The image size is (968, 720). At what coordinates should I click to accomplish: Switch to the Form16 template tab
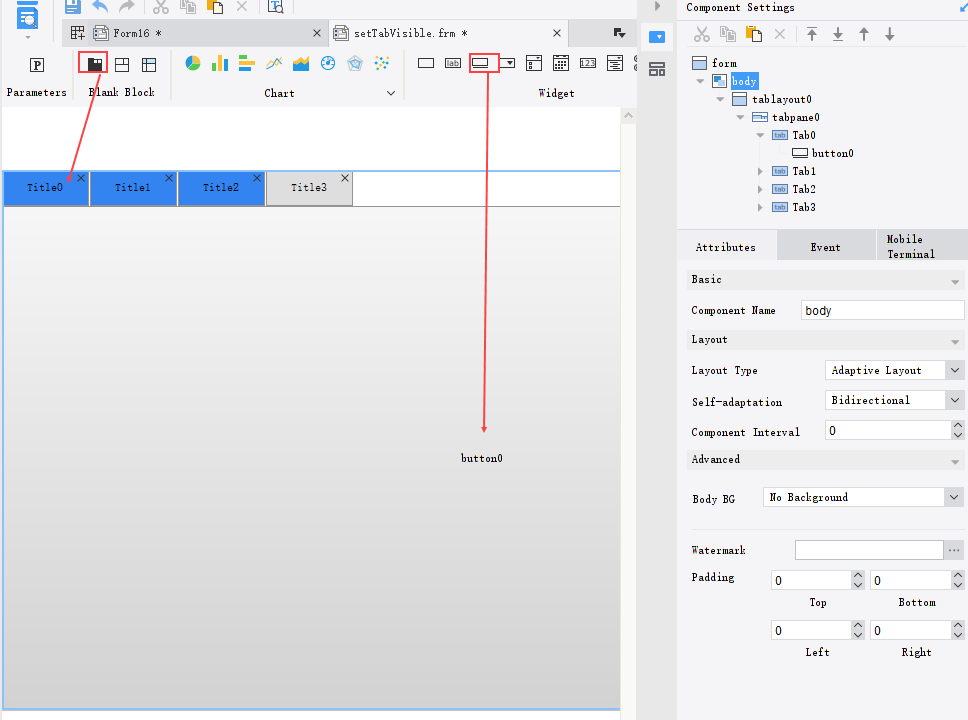coord(194,33)
